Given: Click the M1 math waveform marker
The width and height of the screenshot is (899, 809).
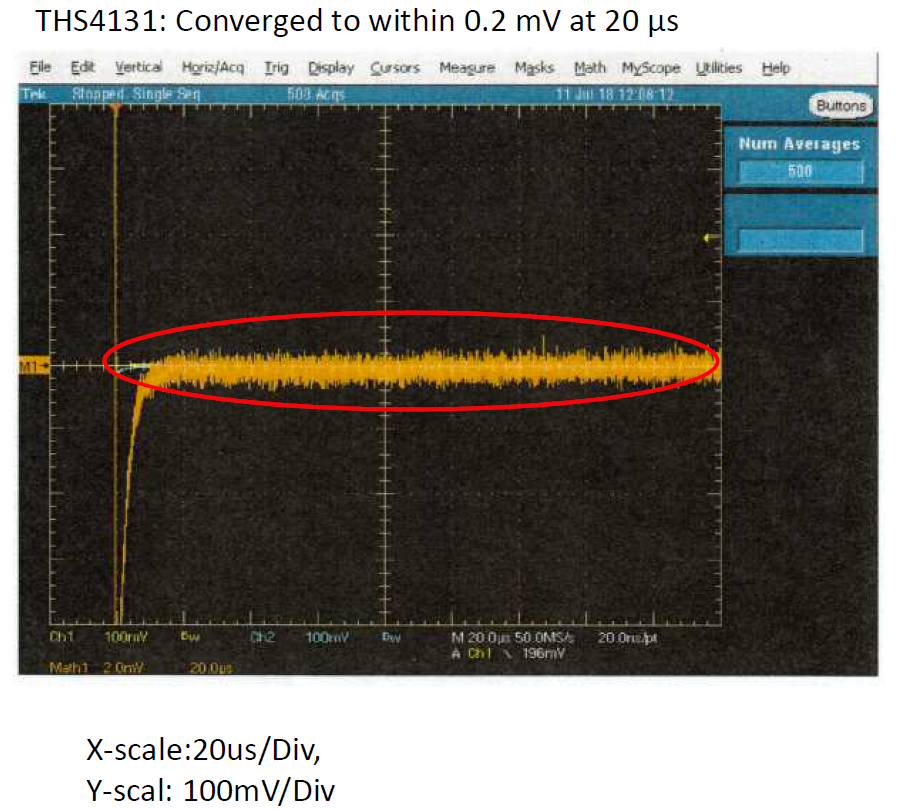Looking at the screenshot, I should click(34, 365).
